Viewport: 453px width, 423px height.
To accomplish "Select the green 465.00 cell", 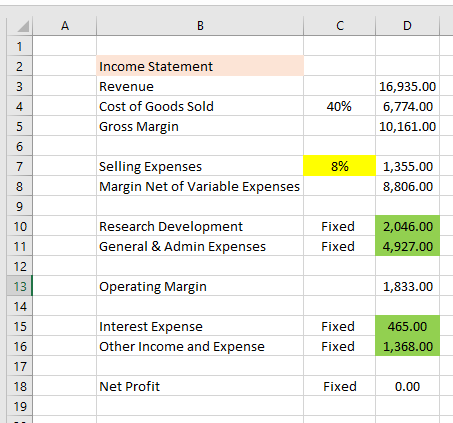I will (407, 326).
